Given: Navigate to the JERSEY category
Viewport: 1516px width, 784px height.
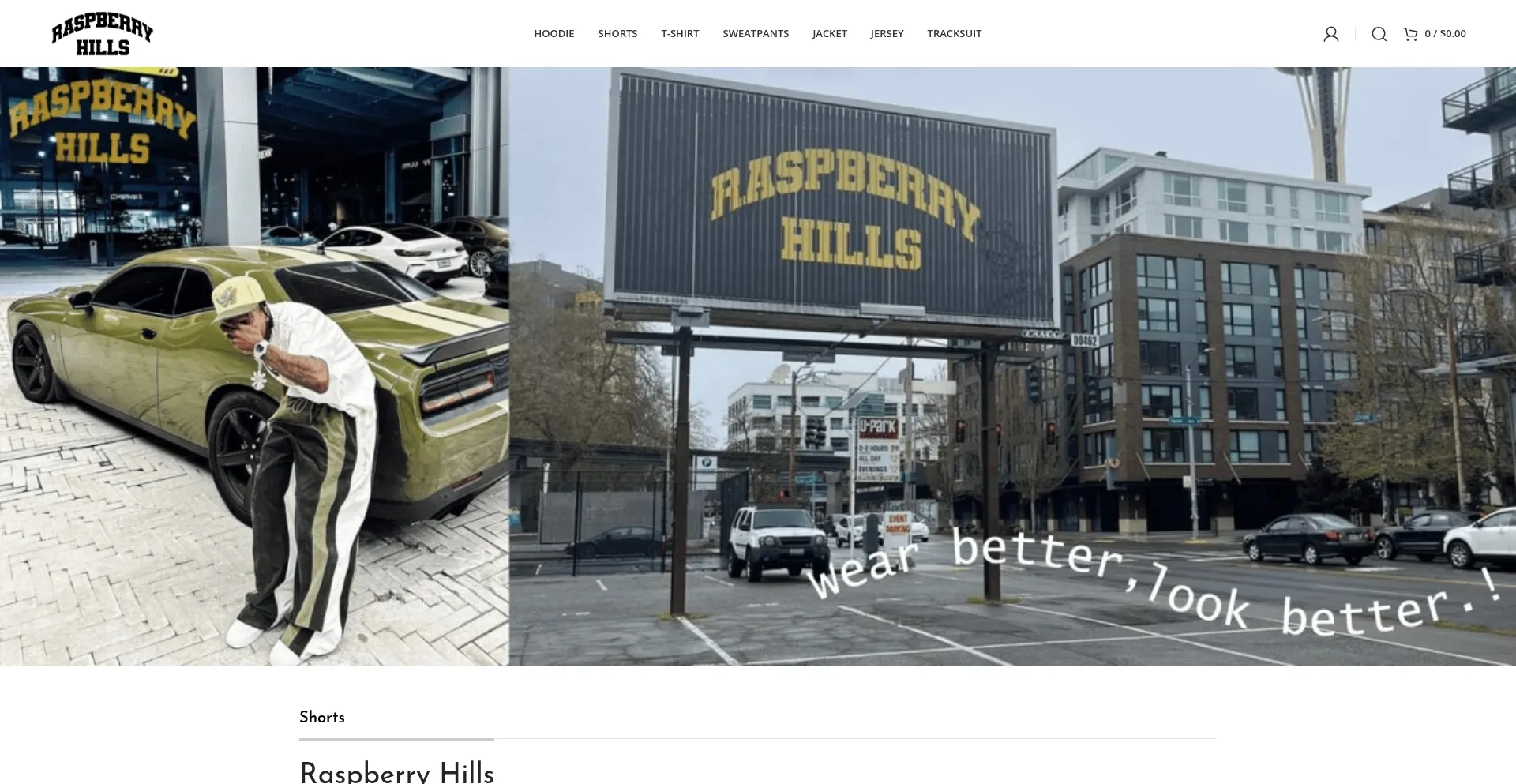Looking at the screenshot, I should tap(887, 33).
